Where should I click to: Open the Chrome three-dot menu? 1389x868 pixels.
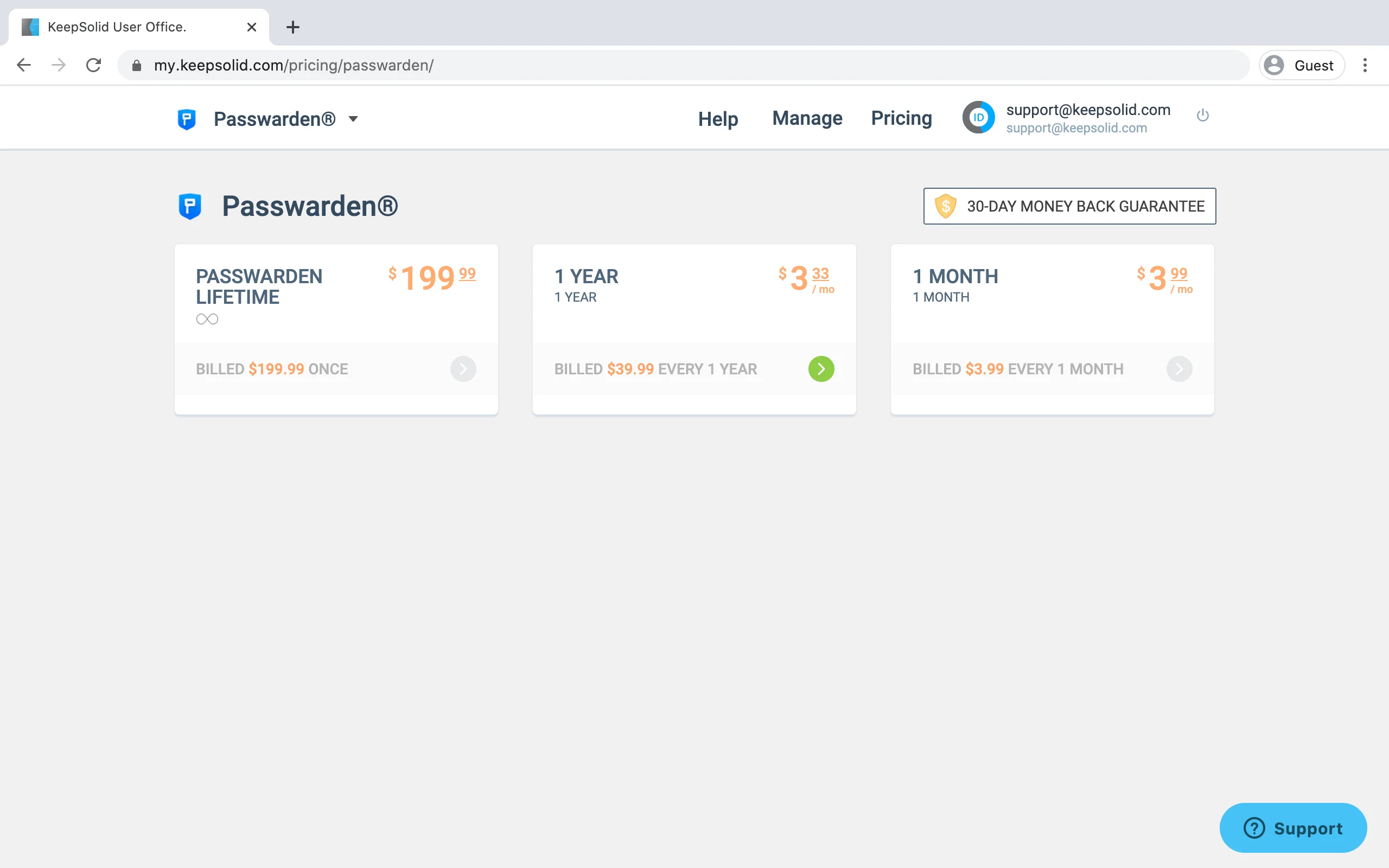(1365, 65)
